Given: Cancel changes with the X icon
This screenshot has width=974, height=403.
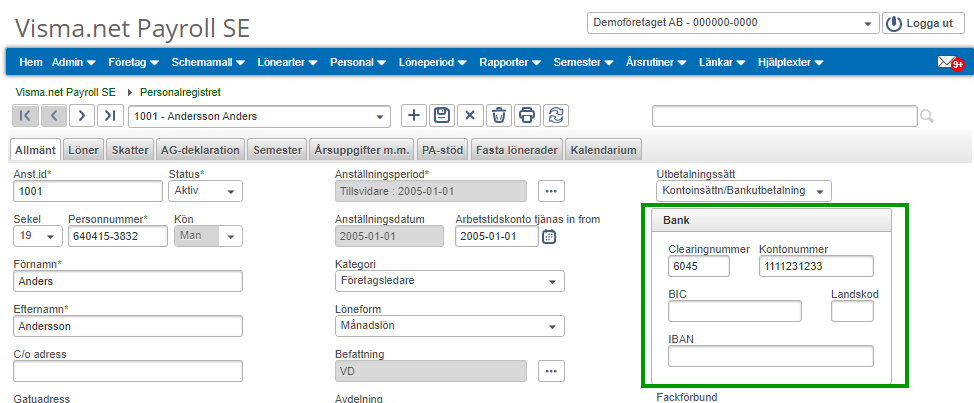Looking at the screenshot, I should pyautogui.click(x=470, y=115).
